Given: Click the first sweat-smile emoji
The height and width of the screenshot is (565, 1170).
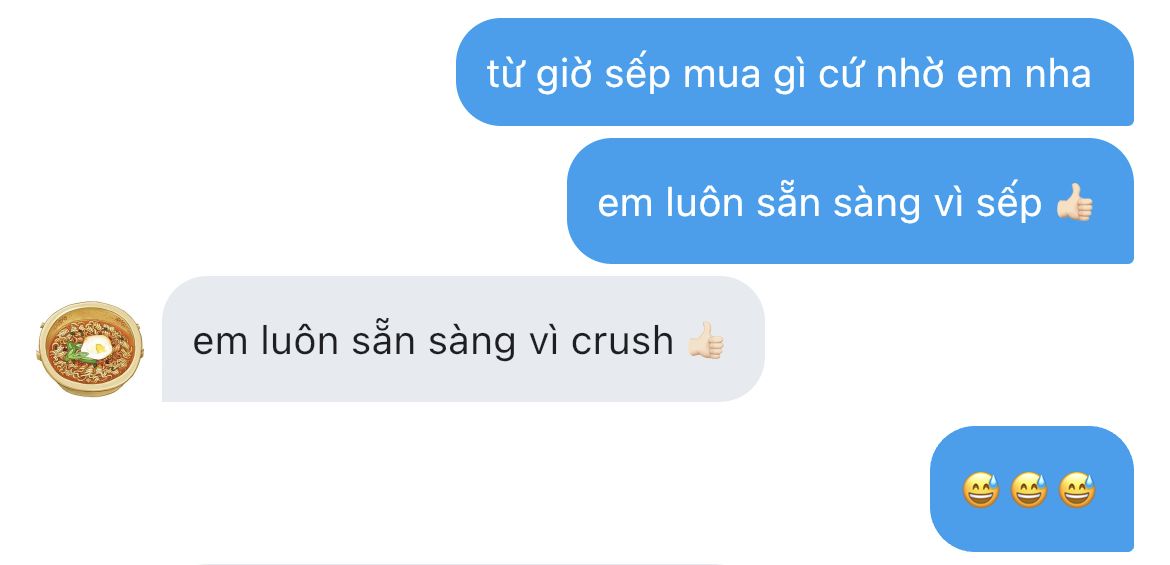Looking at the screenshot, I should 980,490.
